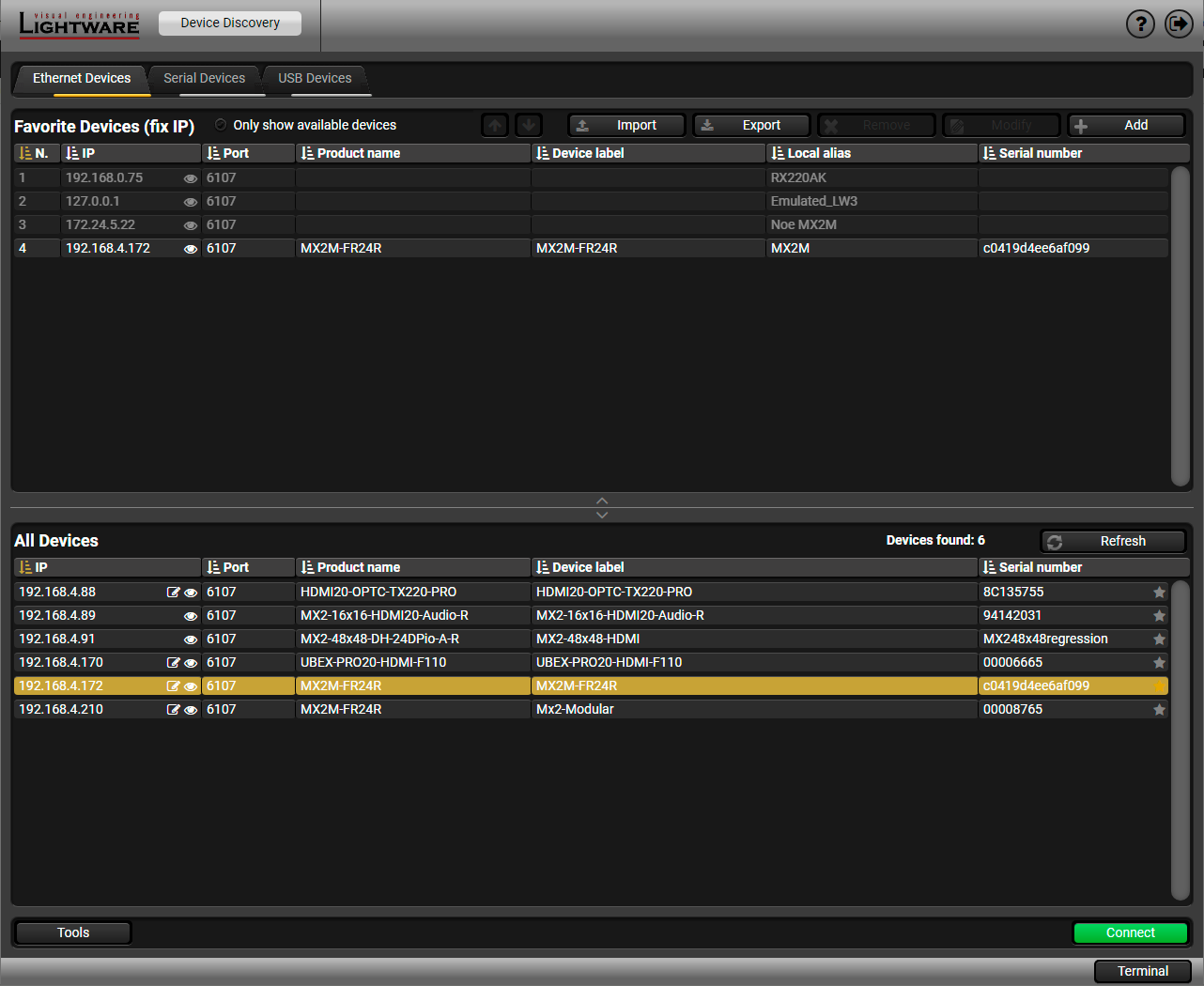The image size is (1204, 986).
Task: Click the All Devices vertical scrollbar
Action: point(1181,741)
